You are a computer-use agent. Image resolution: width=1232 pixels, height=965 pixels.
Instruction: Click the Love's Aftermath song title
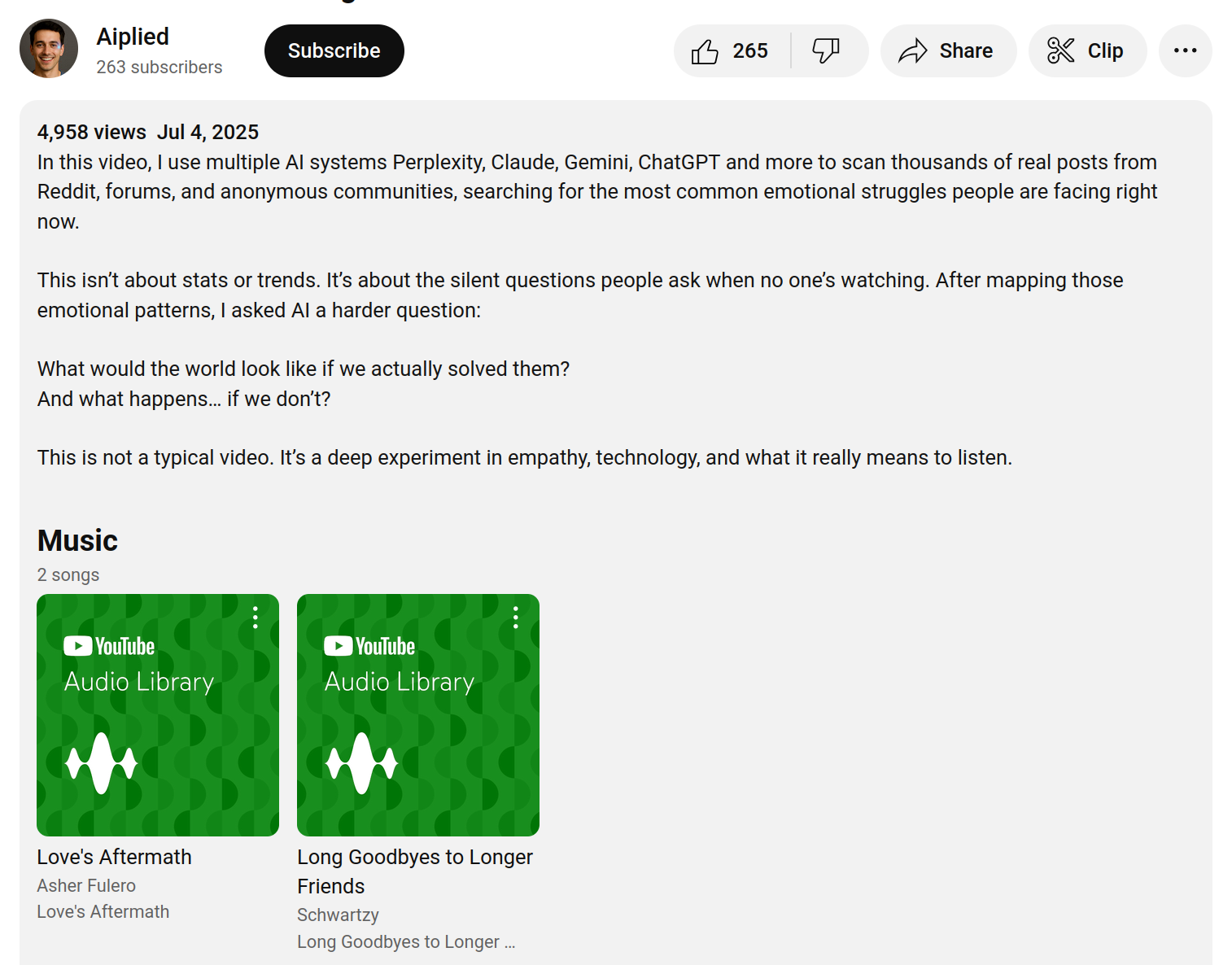[114, 857]
